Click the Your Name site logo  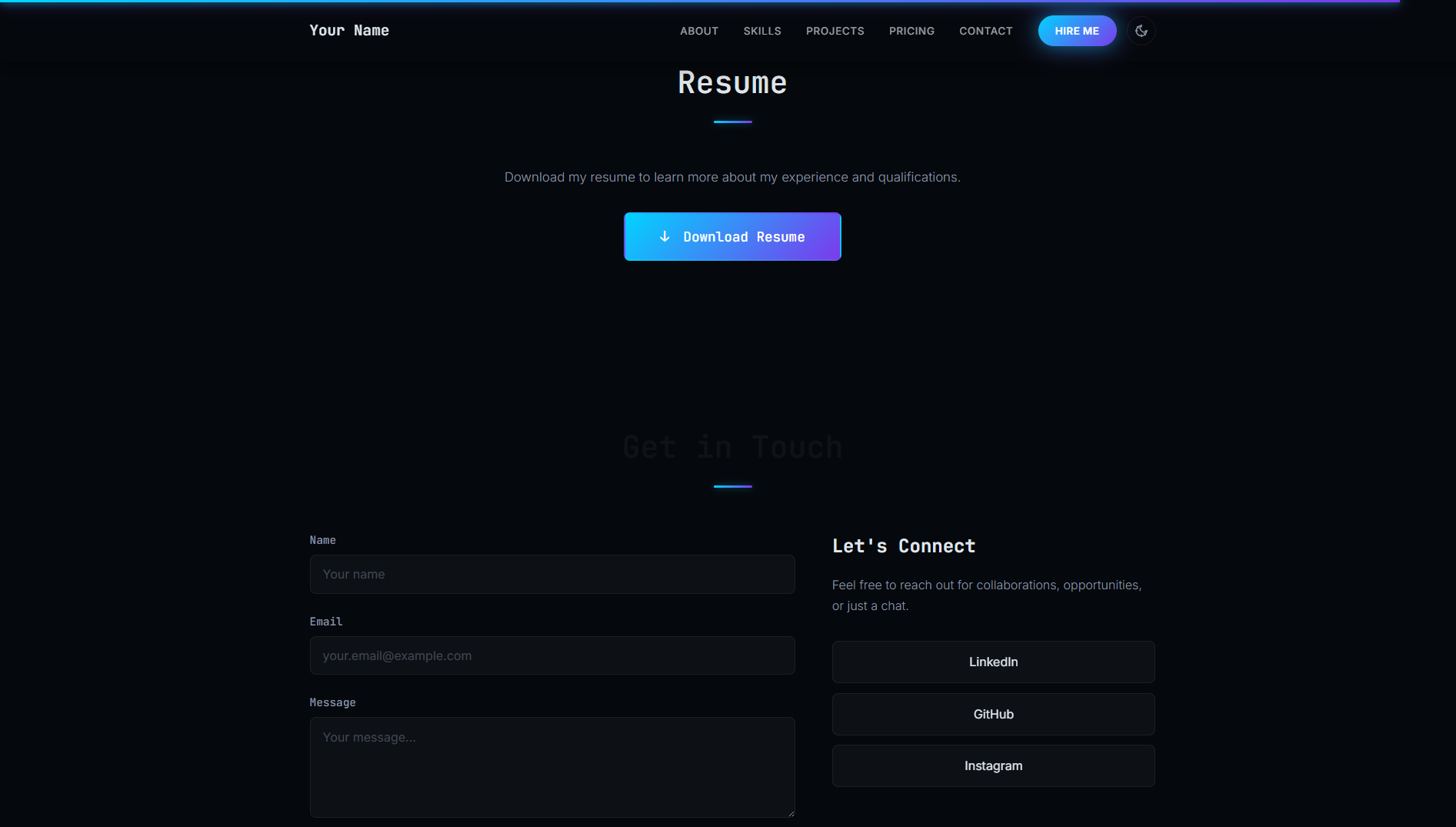(x=349, y=30)
